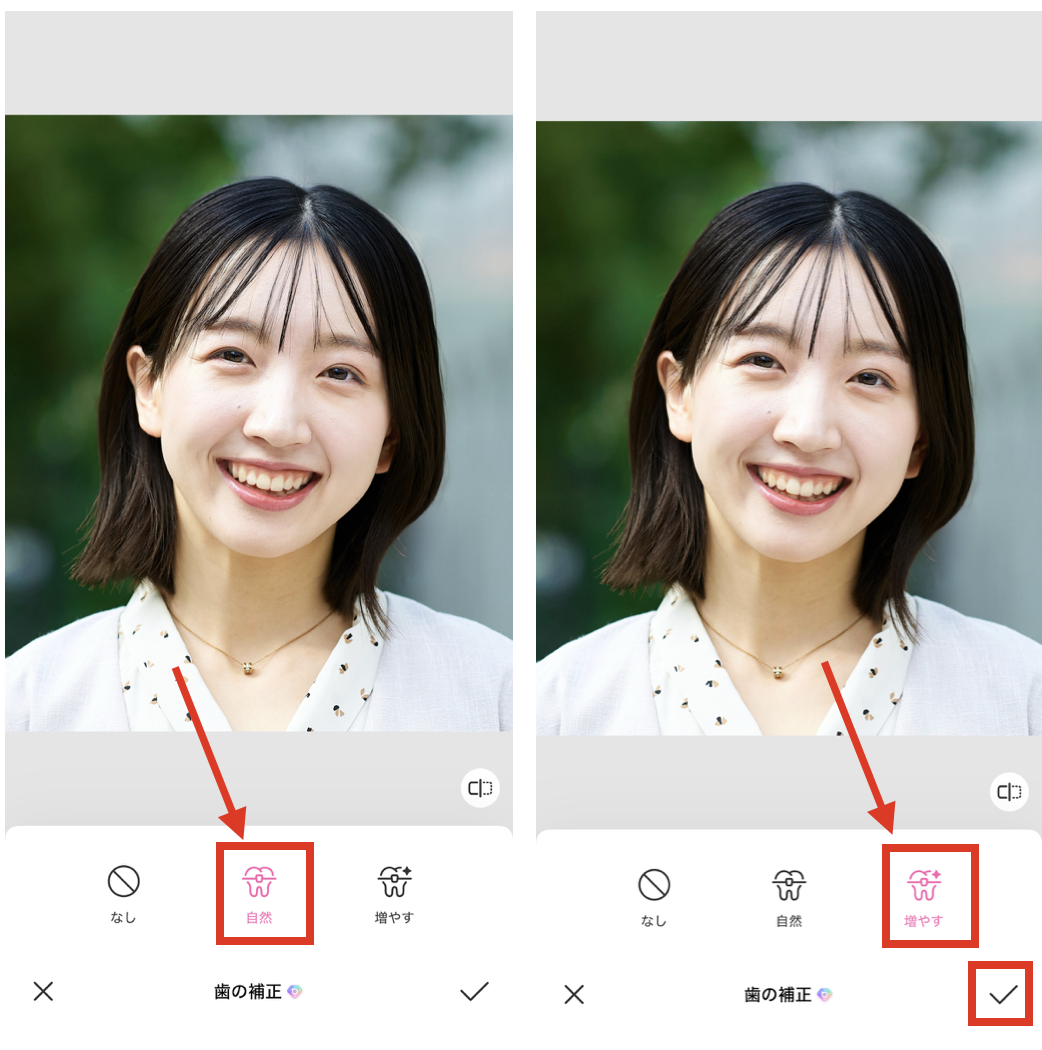Click the 自然 tooth icon on the right panel

[789, 885]
